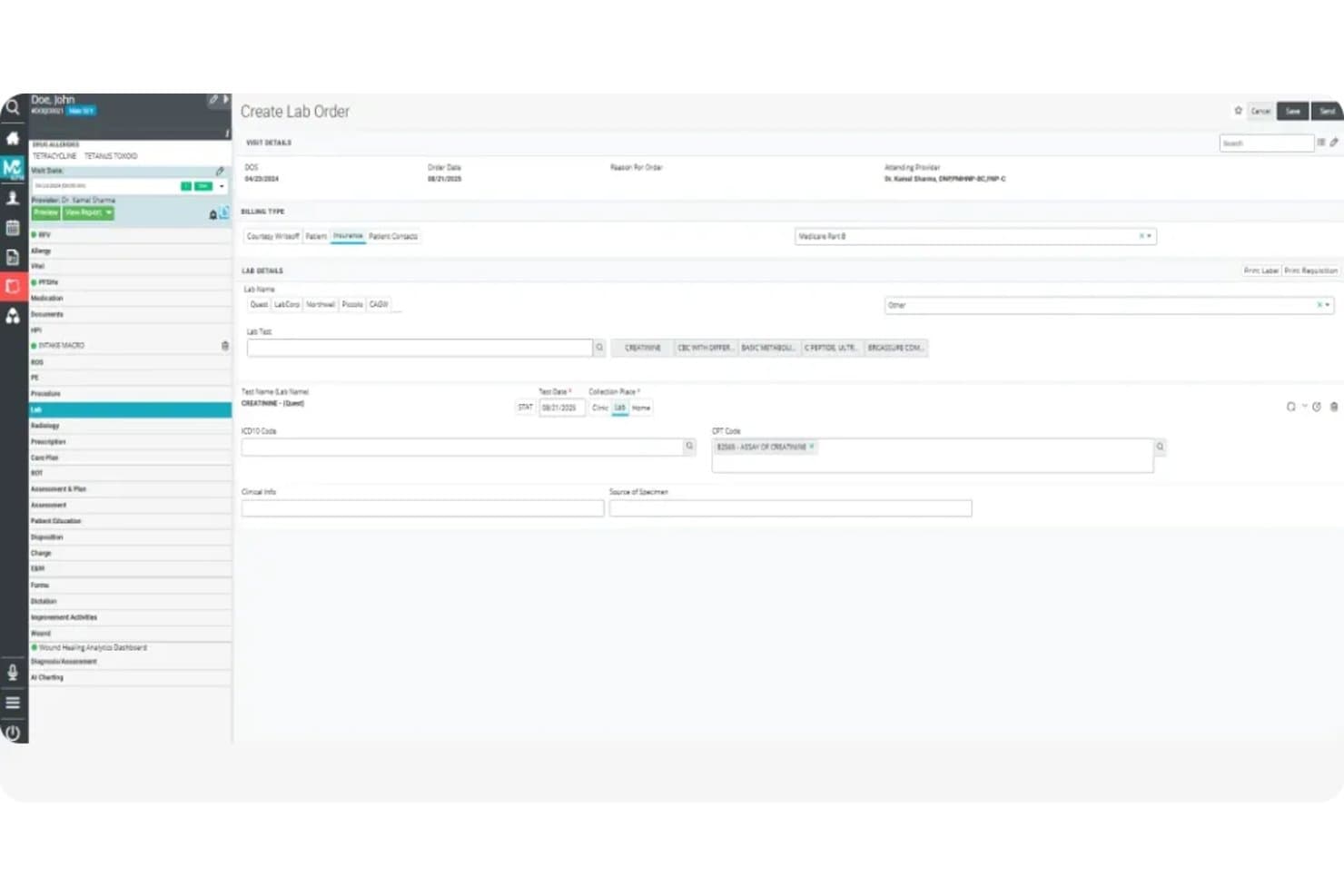Image resolution: width=1344 pixels, height=896 pixels.
Task: Search ICD10 code magnifier icon
Action: click(689, 446)
